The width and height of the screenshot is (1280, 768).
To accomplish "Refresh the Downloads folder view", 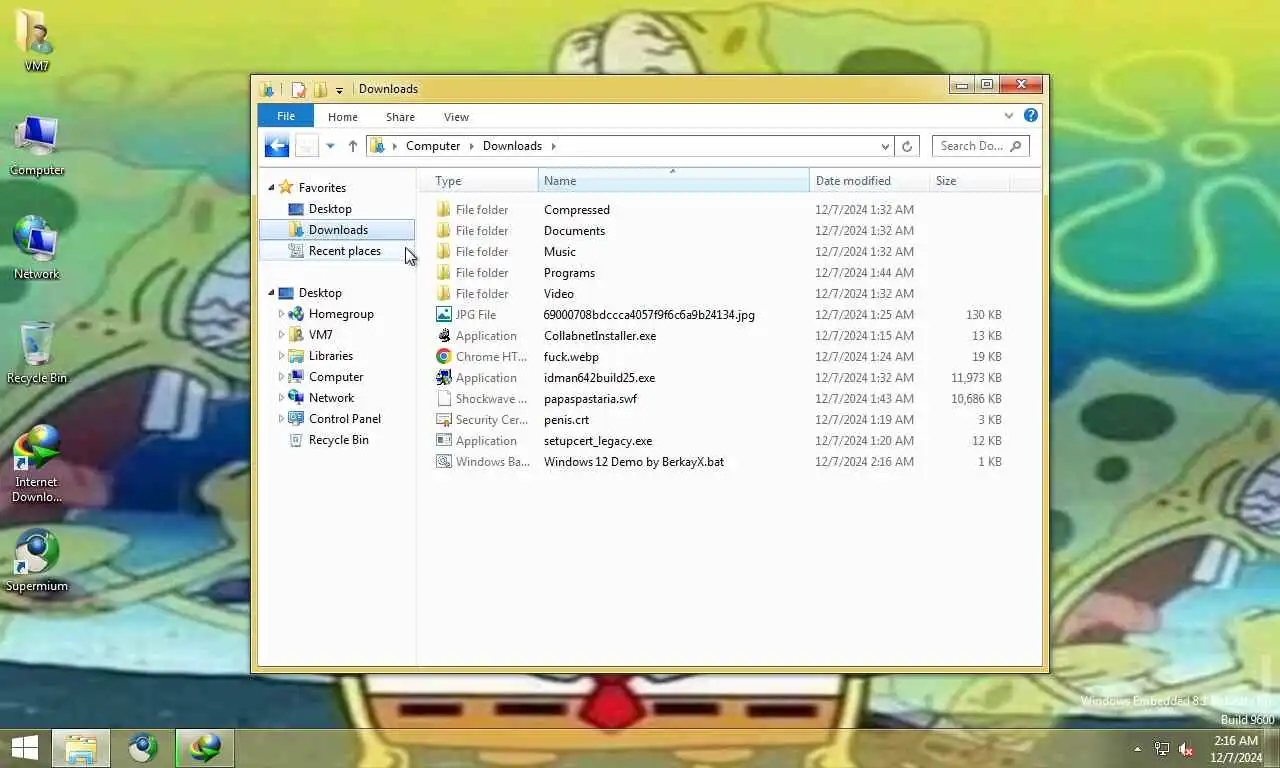I will [x=907, y=146].
